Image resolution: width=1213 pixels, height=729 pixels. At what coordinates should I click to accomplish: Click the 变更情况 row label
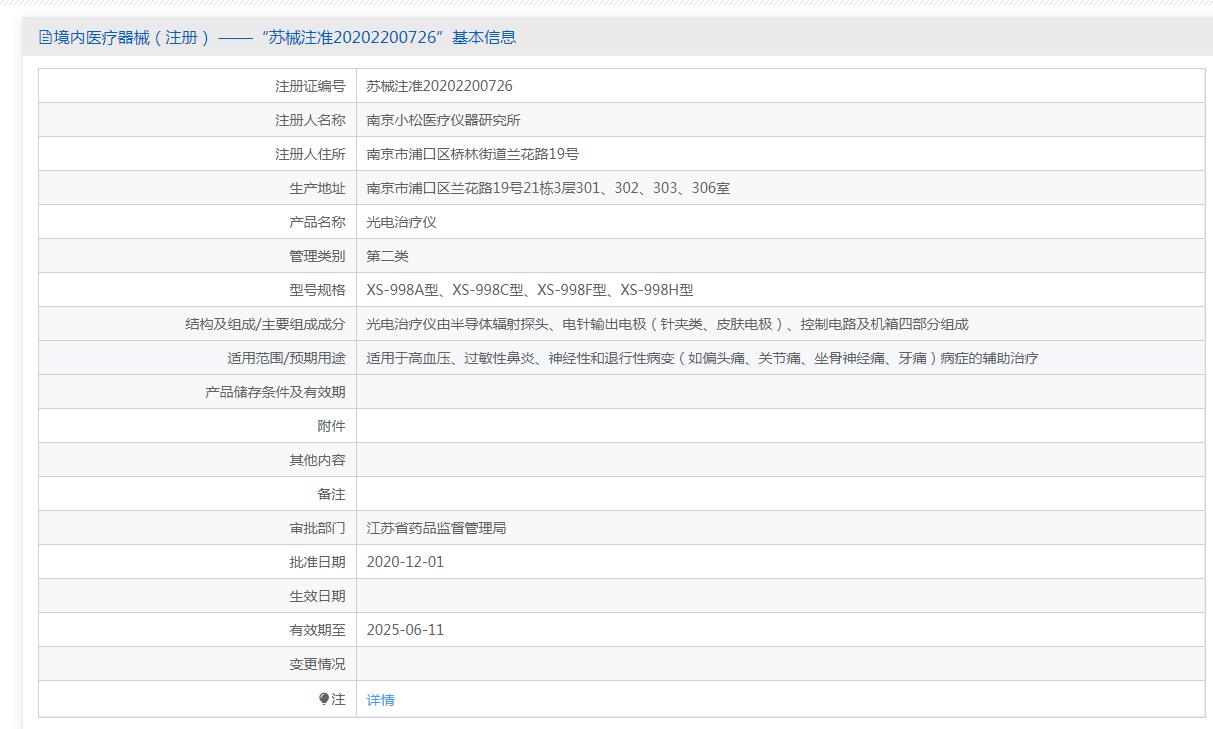point(317,664)
